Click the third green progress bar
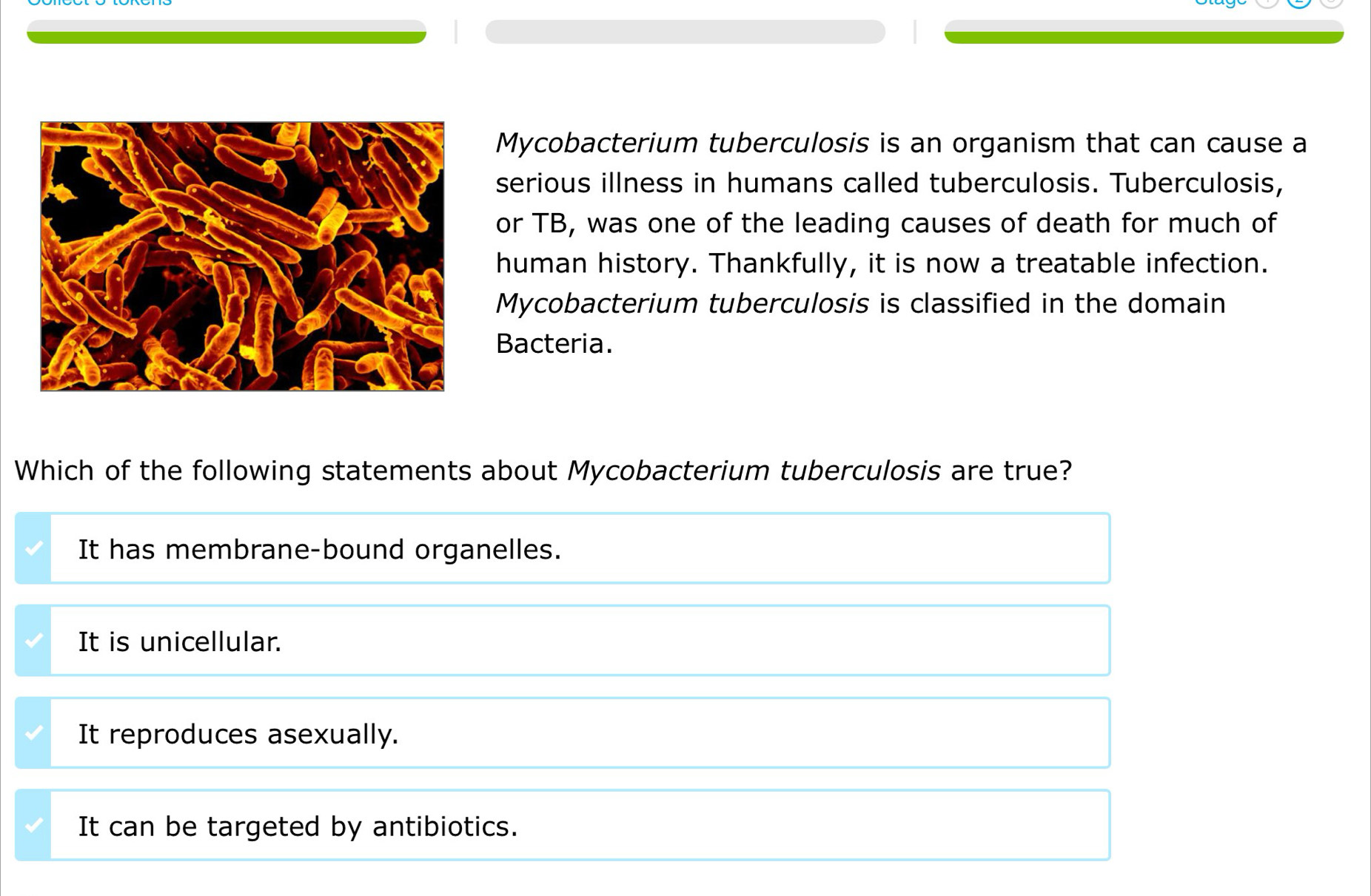This screenshot has width=1371, height=896. coord(1144,33)
